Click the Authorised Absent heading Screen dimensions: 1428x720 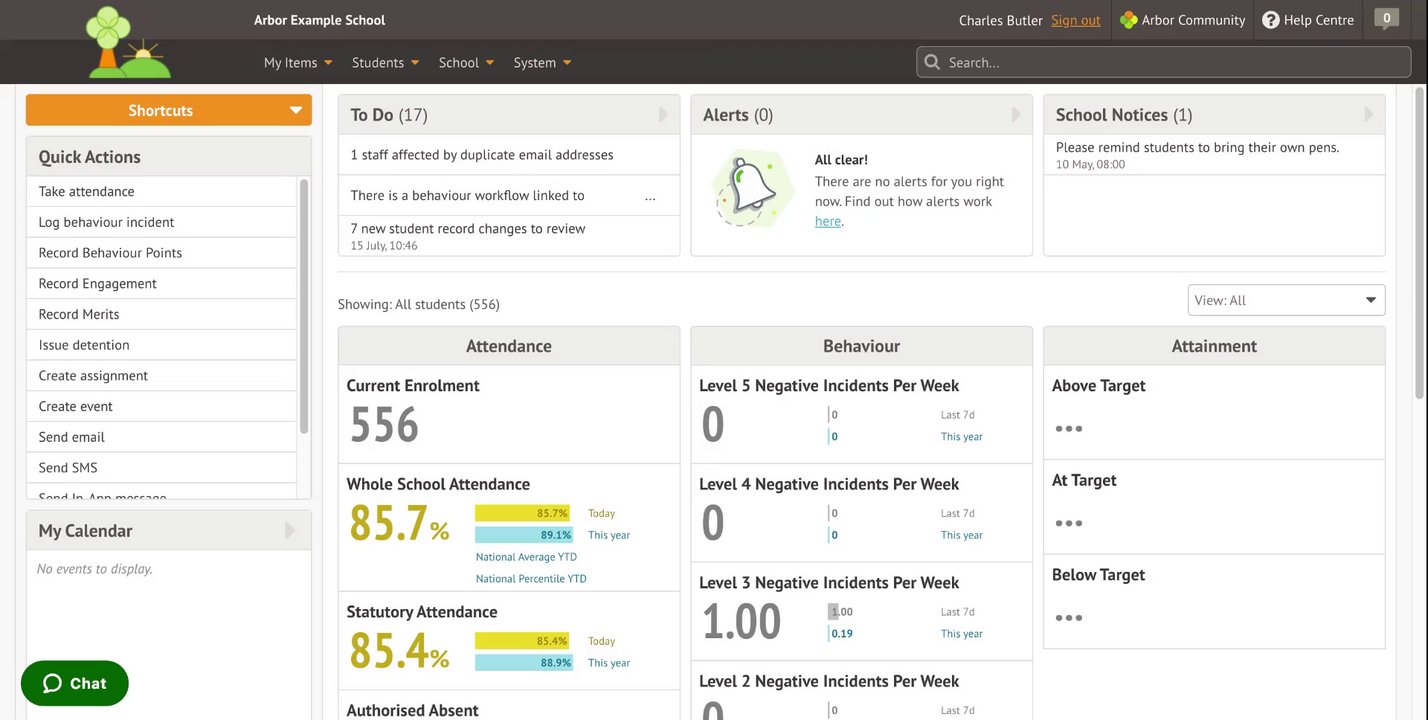(412, 710)
